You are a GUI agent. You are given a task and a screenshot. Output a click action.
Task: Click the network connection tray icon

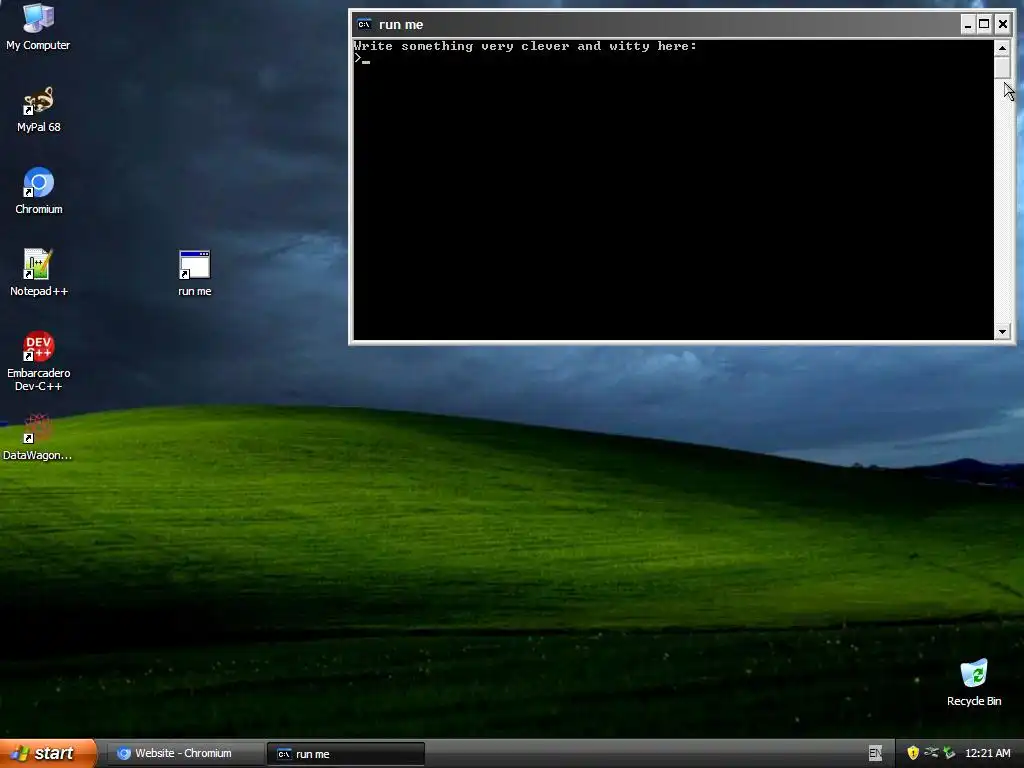pyautogui.click(x=931, y=753)
